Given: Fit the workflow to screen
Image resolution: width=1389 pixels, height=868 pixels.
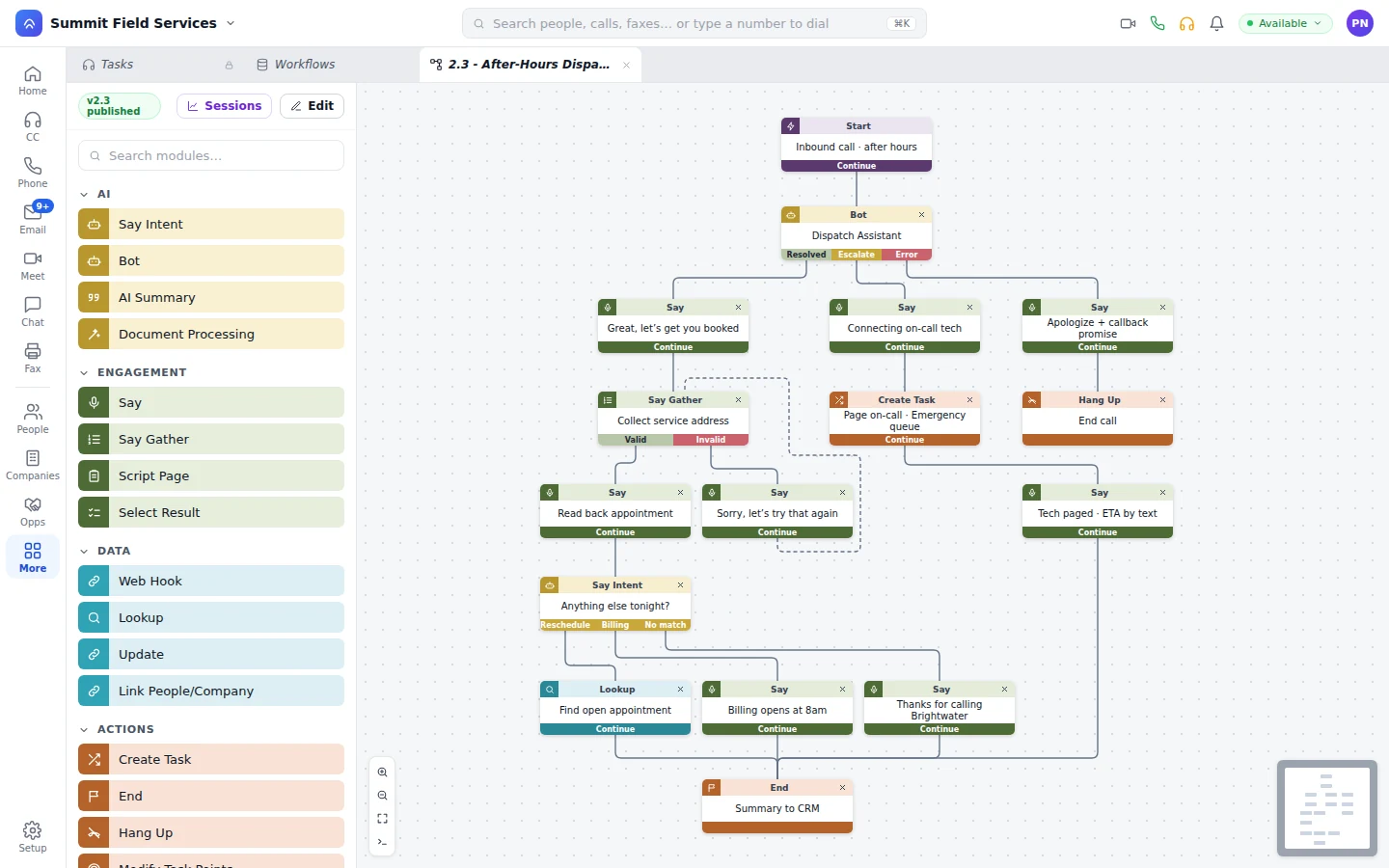Looking at the screenshot, I should pos(383,819).
